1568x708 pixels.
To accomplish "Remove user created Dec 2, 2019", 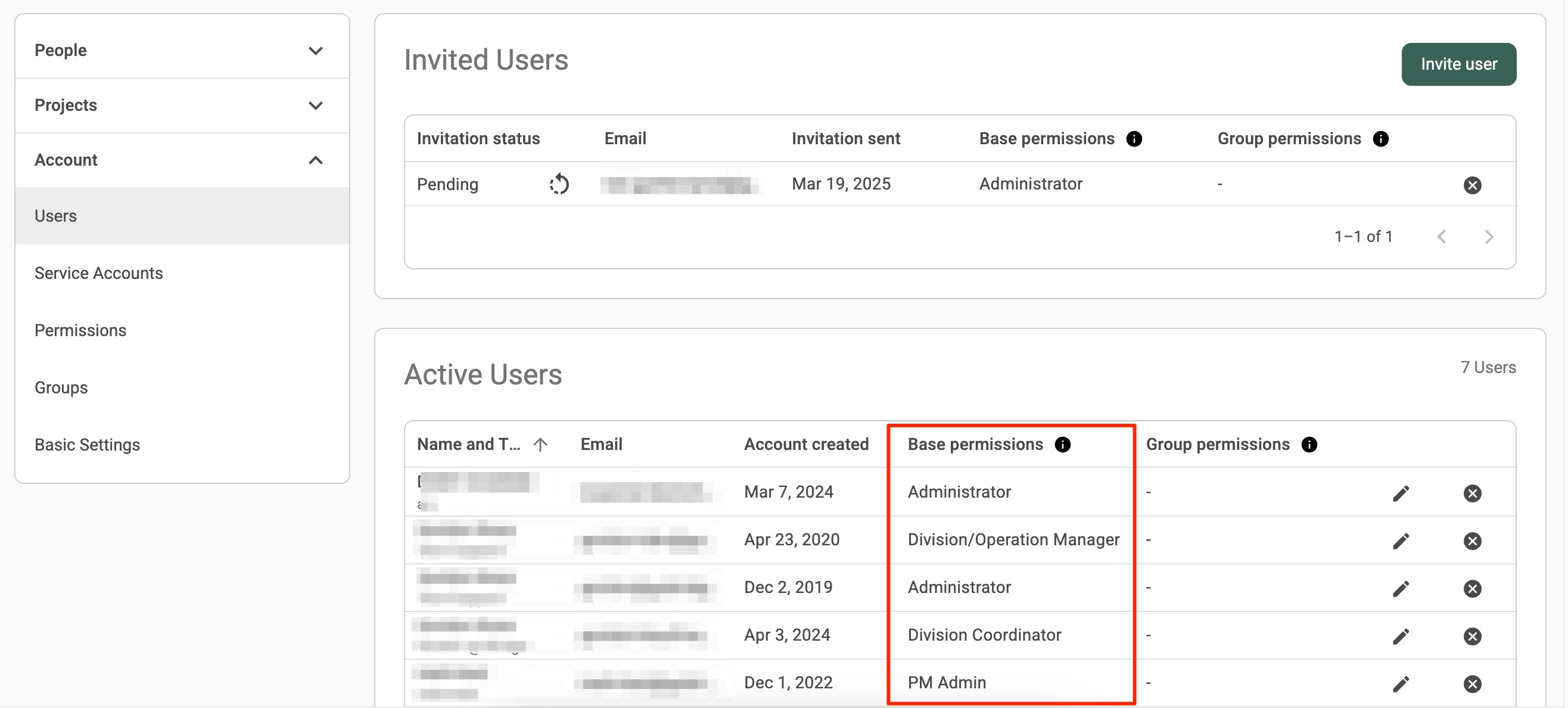I will [x=1472, y=588].
